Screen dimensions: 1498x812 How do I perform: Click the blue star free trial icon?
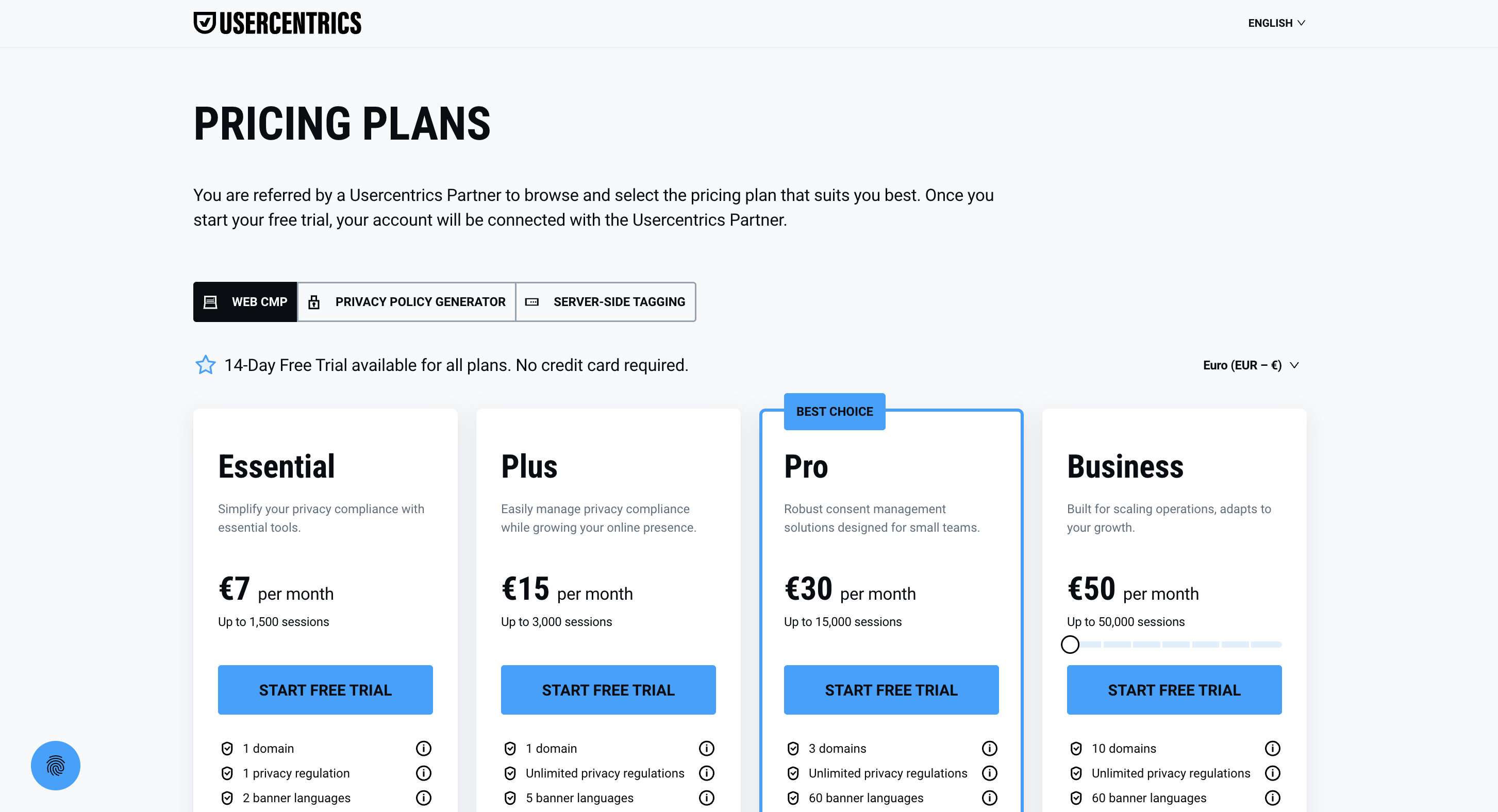click(x=205, y=365)
